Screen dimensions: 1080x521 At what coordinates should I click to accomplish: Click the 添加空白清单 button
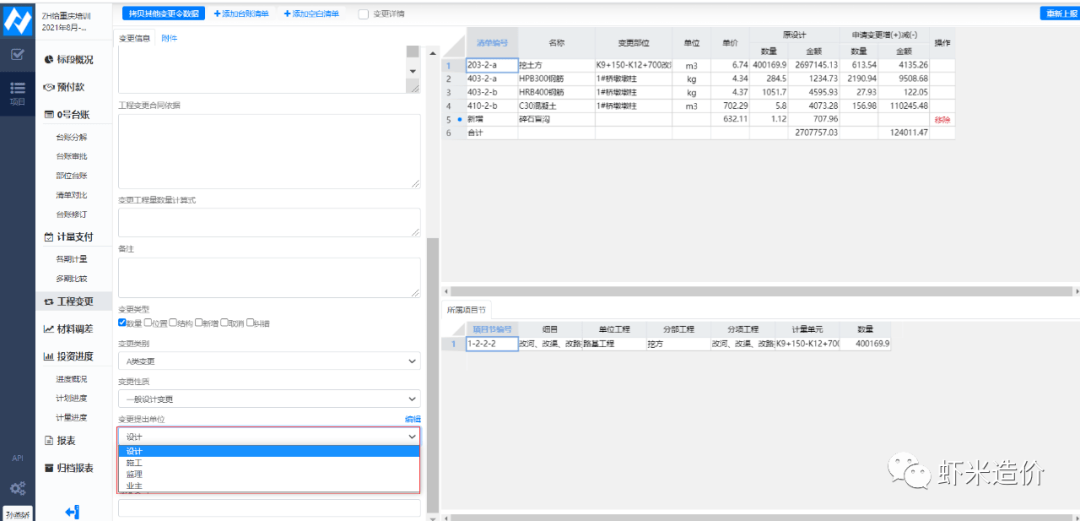click(312, 14)
